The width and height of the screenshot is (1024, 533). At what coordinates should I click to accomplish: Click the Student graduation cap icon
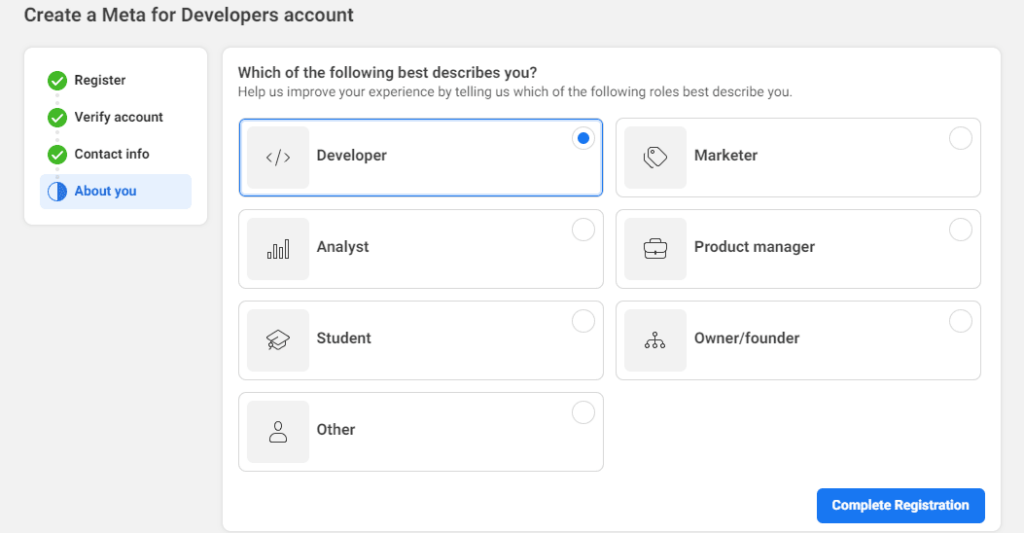pos(278,340)
